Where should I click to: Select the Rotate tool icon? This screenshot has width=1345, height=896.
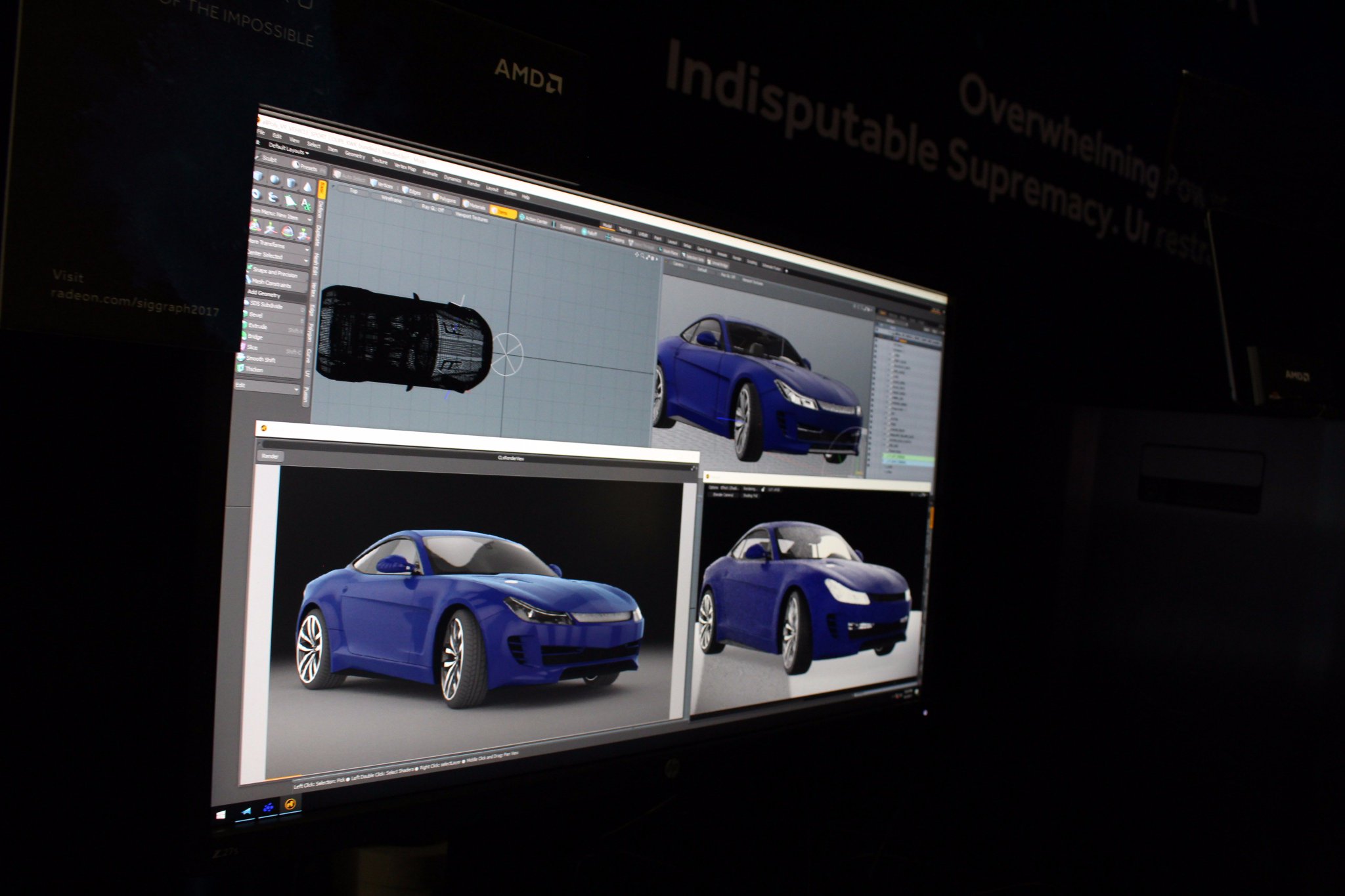[287, 231]
